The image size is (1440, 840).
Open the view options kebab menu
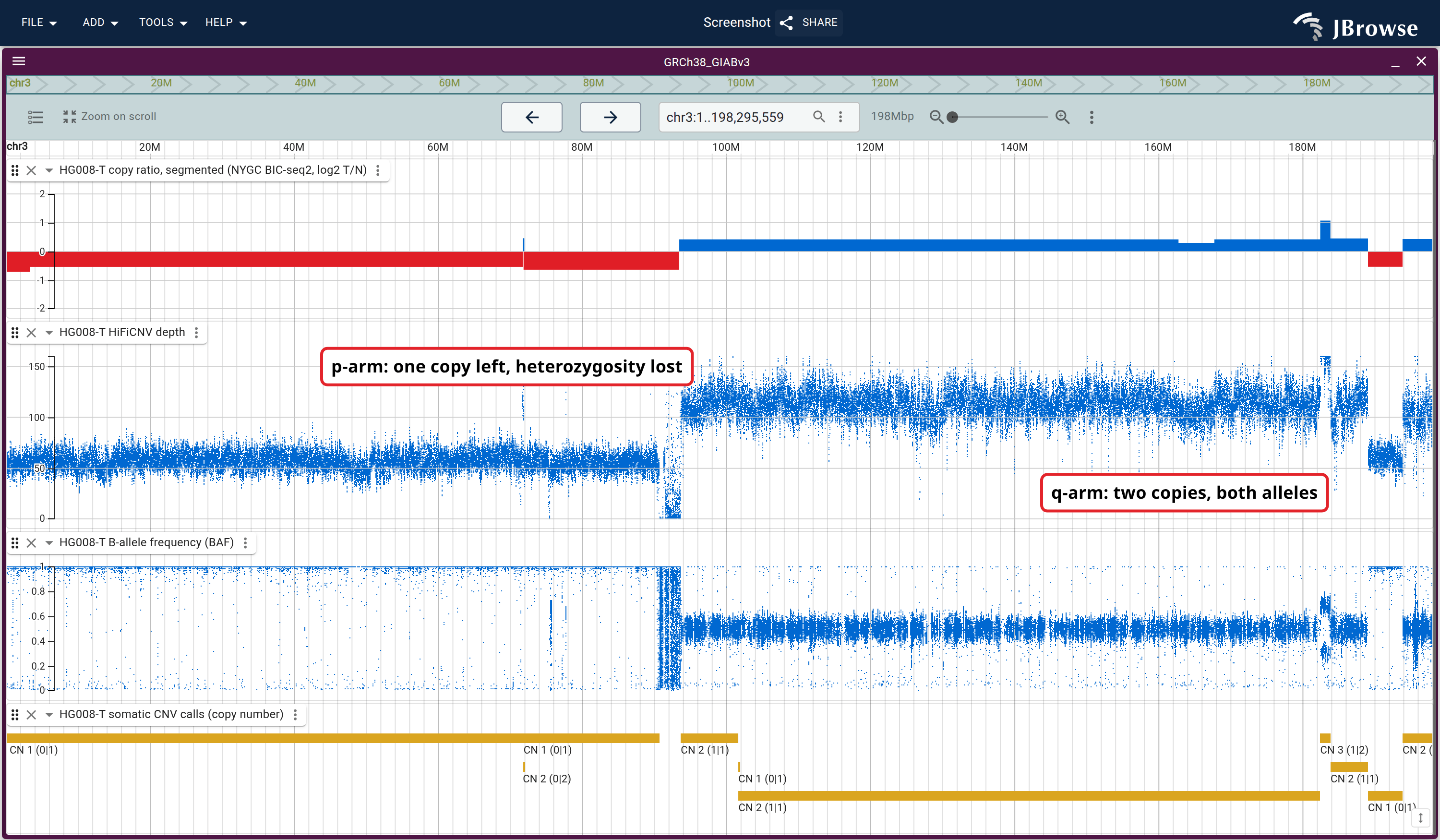click(x=1092, y=117)
